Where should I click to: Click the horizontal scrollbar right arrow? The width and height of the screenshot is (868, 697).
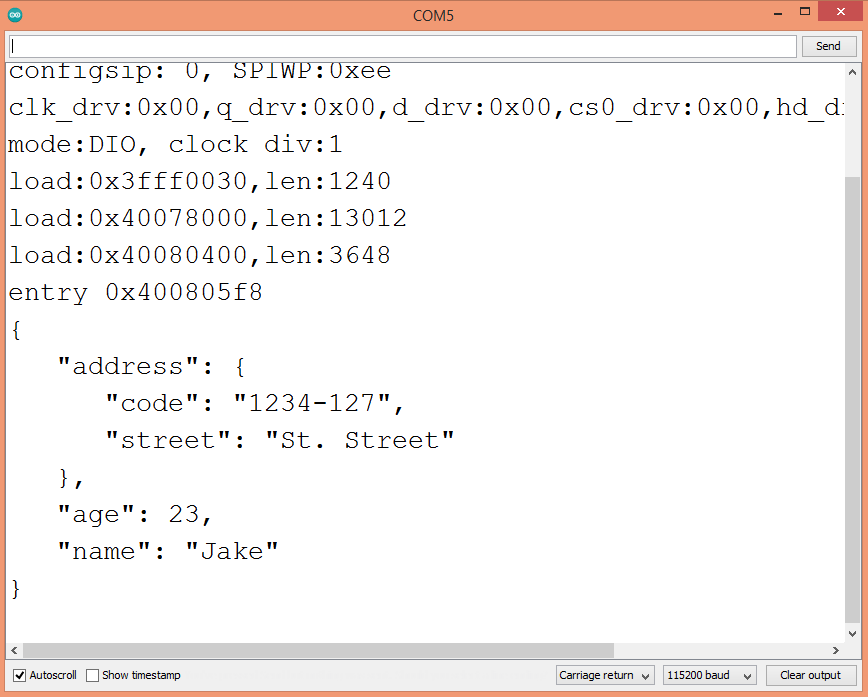(x=836, y=650)
